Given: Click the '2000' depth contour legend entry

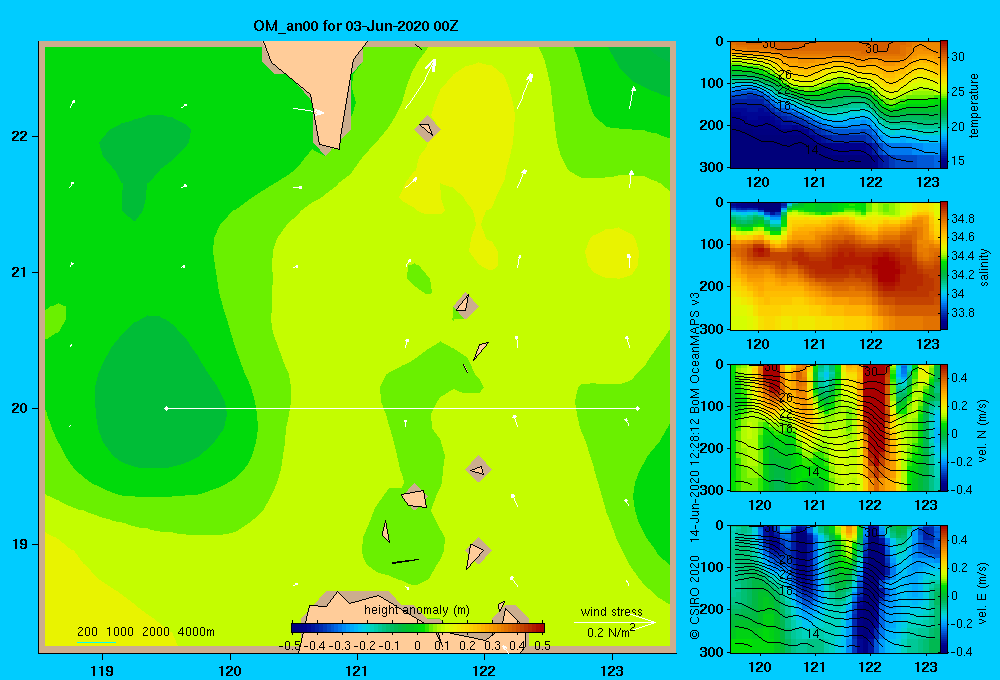Looking at the screenshot, I should pos(156,632).
